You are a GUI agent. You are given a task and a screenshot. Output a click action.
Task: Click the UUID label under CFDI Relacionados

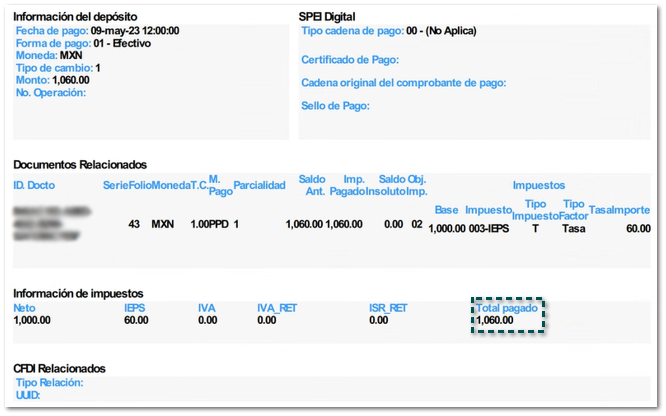(29, 395)
